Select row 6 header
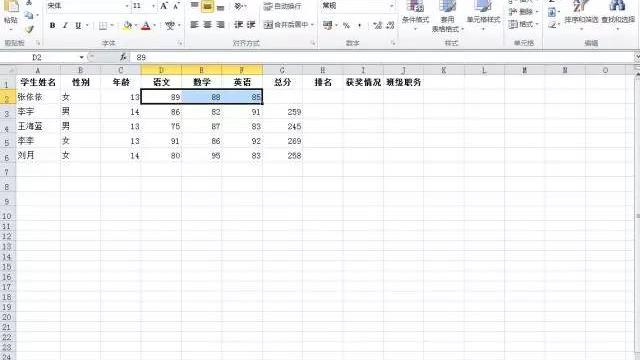Screen dimensions: 640x360 (x=8, y=156)
